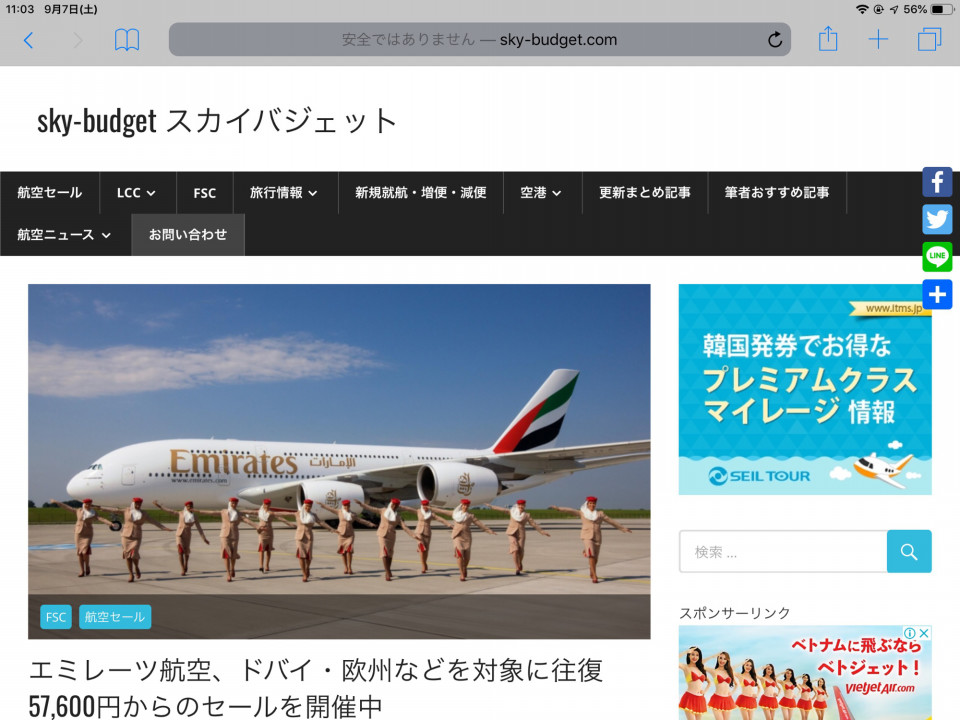Expand the 航空ニュース dropdown menu
Image resolution: width=960 pixels, height=720 pixels.
(x=64, y=235)
